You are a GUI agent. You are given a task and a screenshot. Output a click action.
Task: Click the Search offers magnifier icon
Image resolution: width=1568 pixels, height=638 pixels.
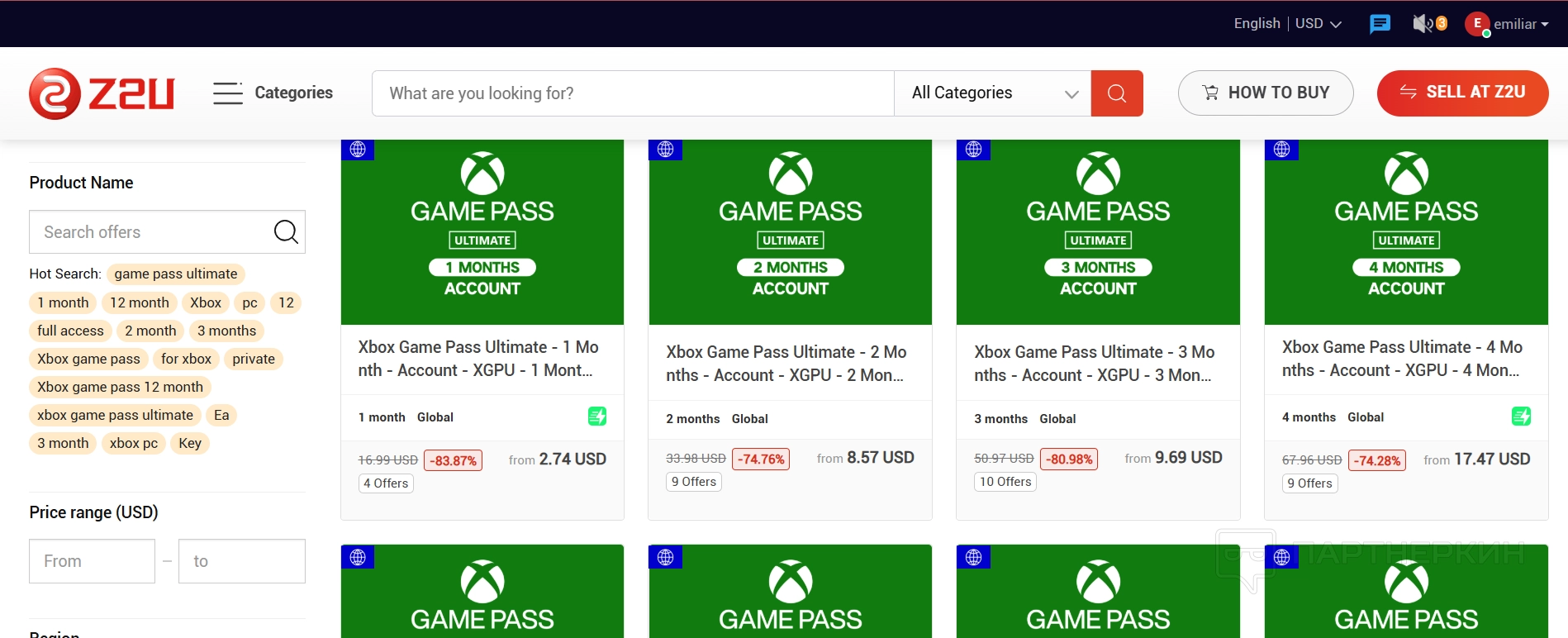[x=286, y=232]
